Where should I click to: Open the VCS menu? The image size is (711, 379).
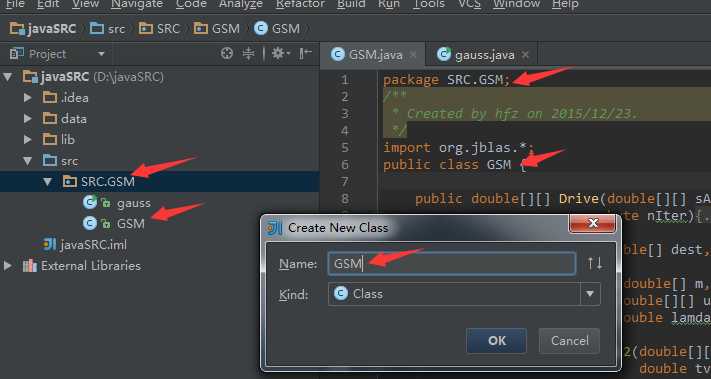[469, 4]
